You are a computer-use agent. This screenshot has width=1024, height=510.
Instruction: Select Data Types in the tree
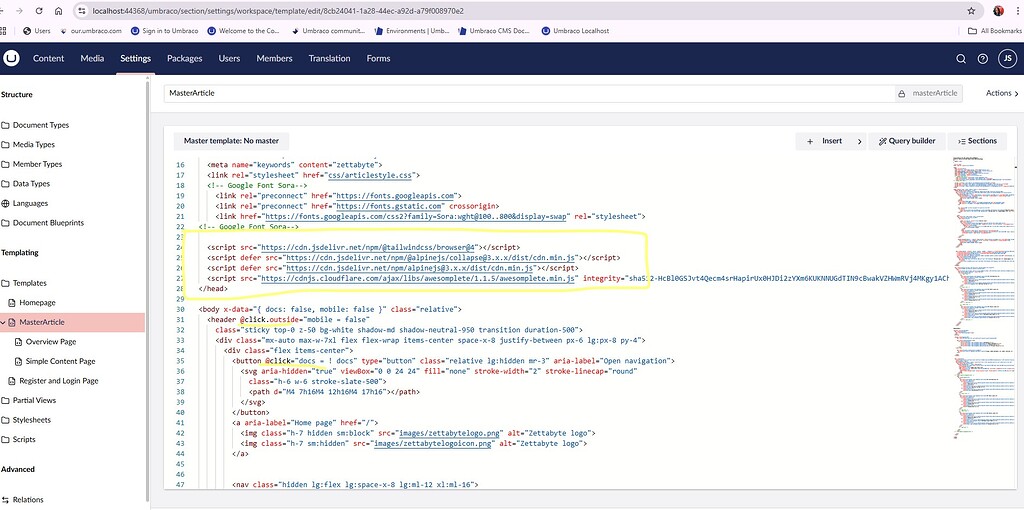point(31,183)
